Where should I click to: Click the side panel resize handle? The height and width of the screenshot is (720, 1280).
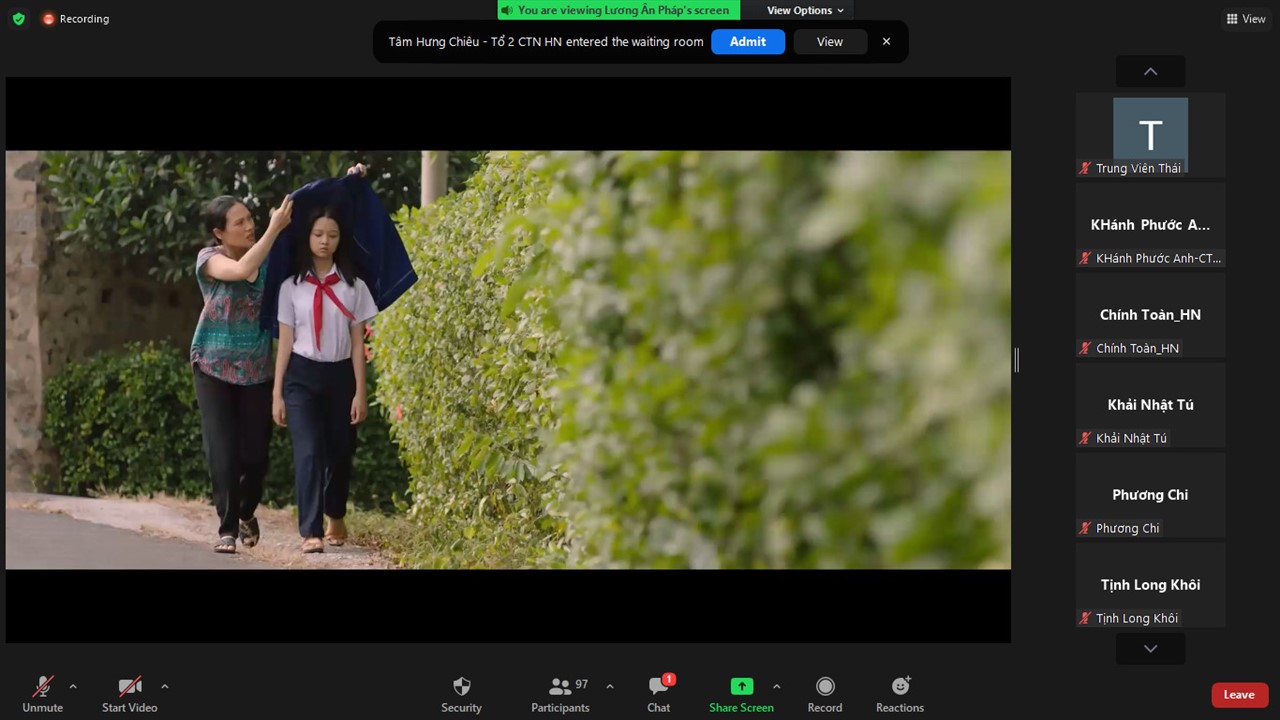click(1016, 360)
